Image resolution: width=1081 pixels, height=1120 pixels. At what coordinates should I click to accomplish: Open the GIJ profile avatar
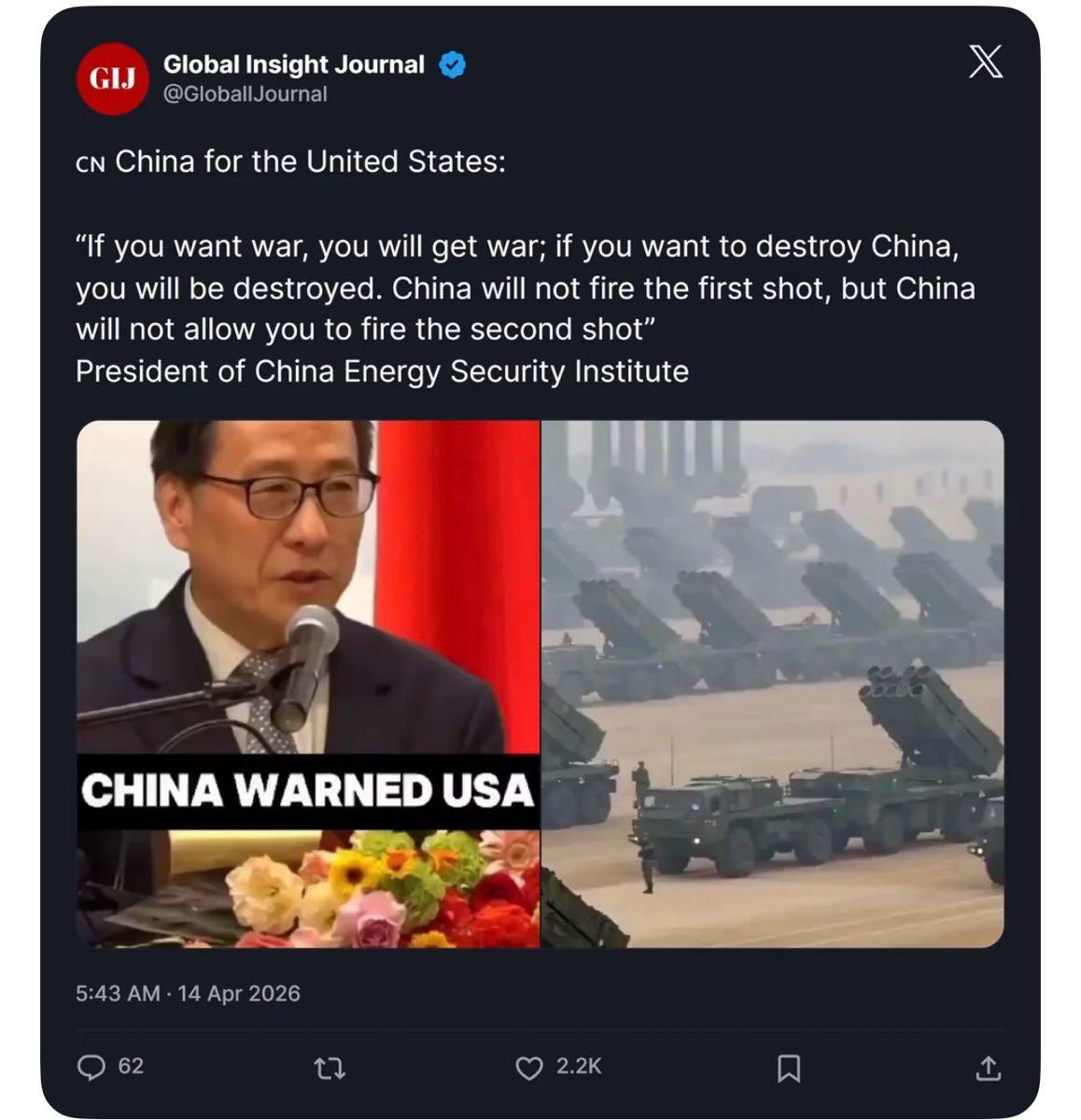[x=112, y=79]
